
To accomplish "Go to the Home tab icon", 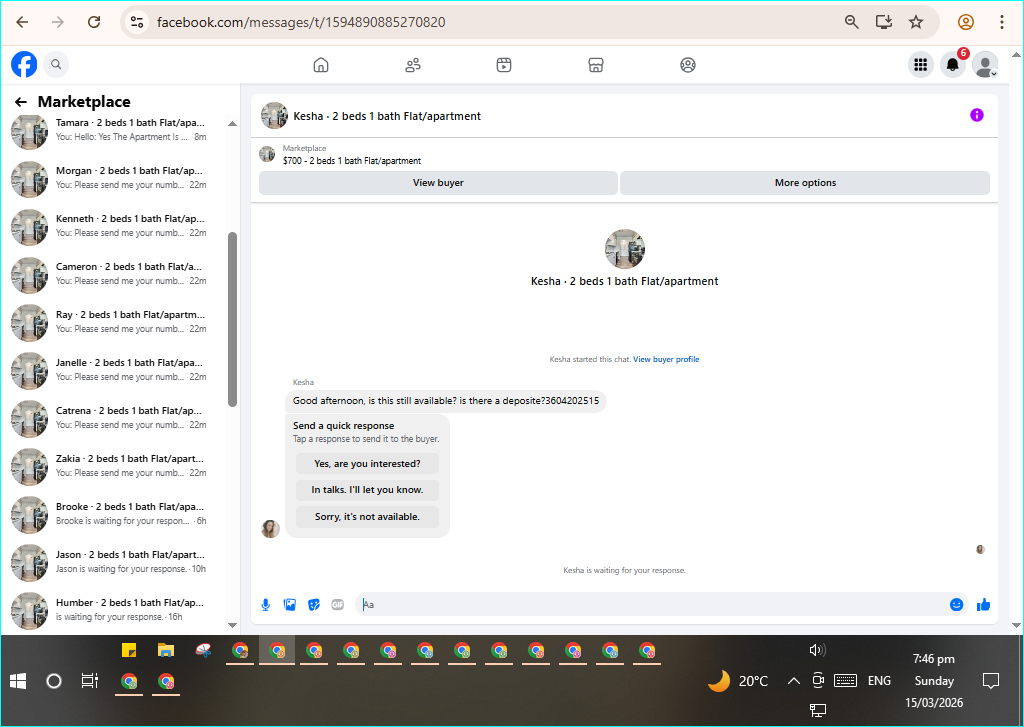I will [x=321, y=65].
